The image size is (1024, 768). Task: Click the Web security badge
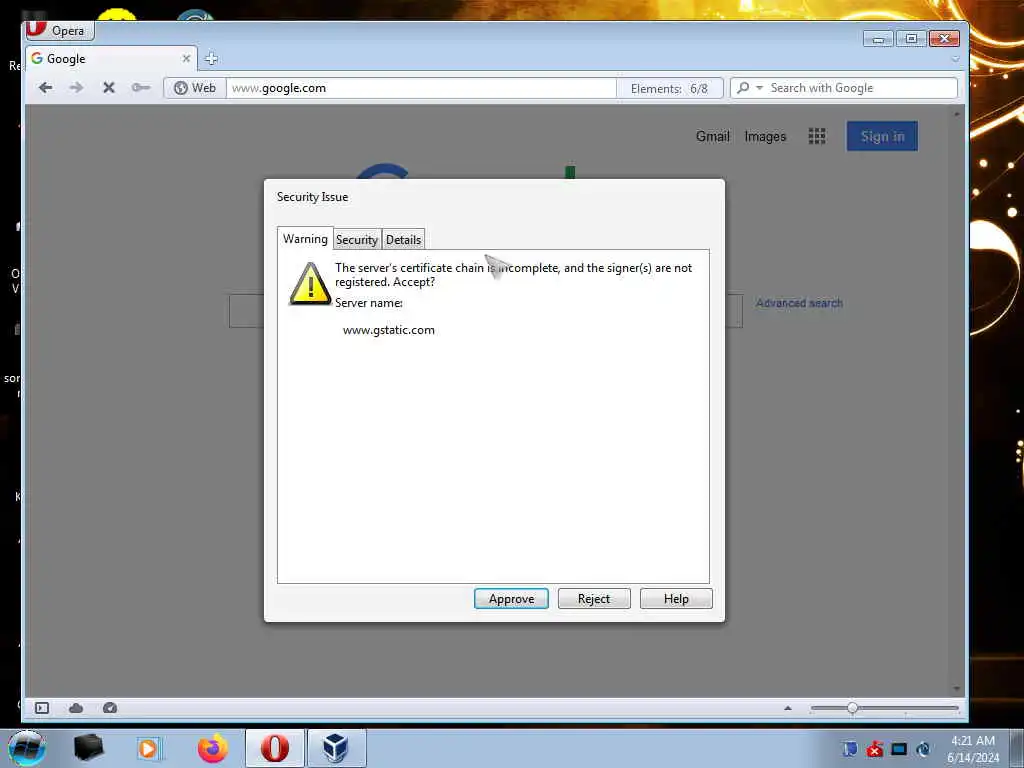tap(195, 88)
